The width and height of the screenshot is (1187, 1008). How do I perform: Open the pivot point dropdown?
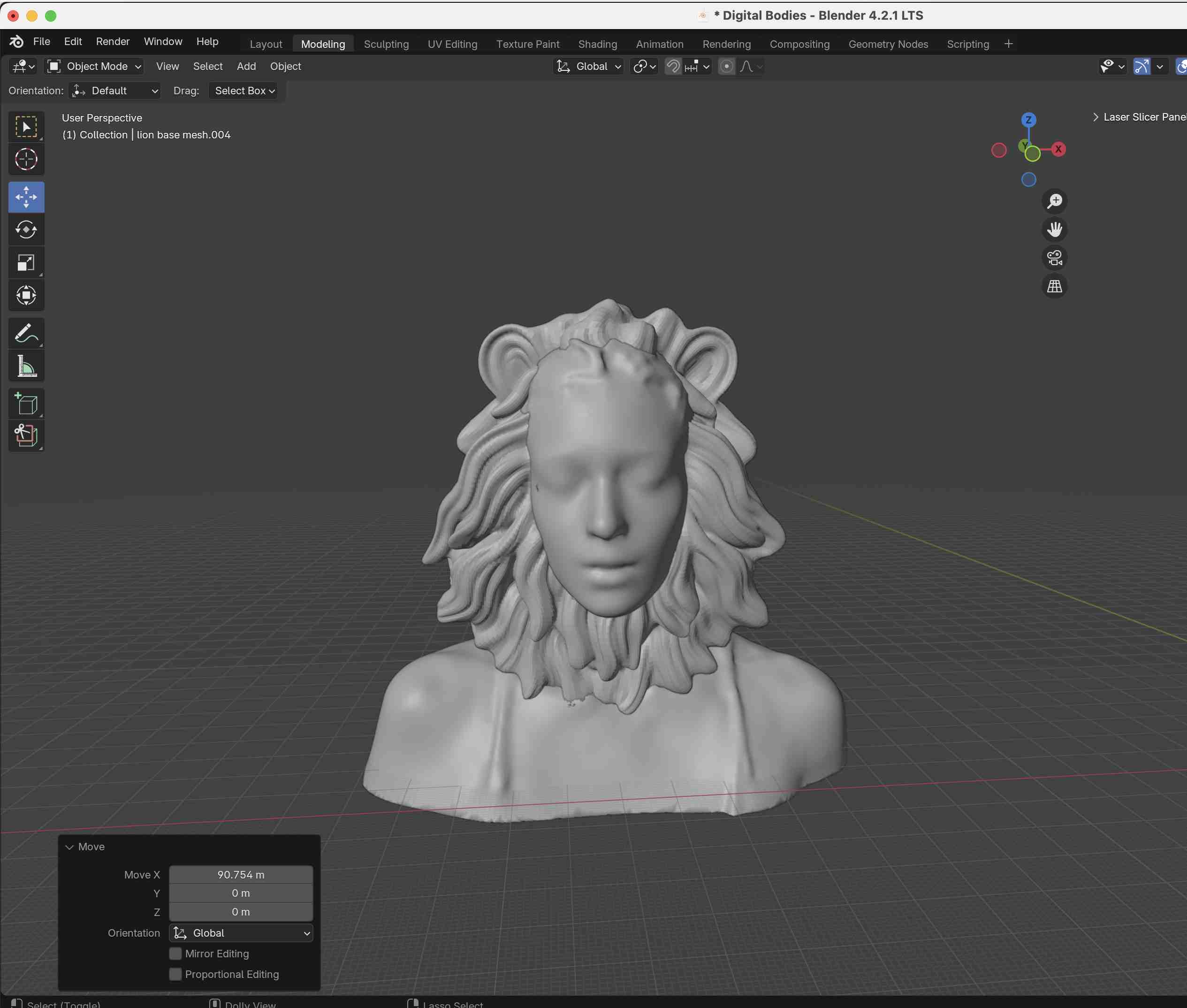645,66
